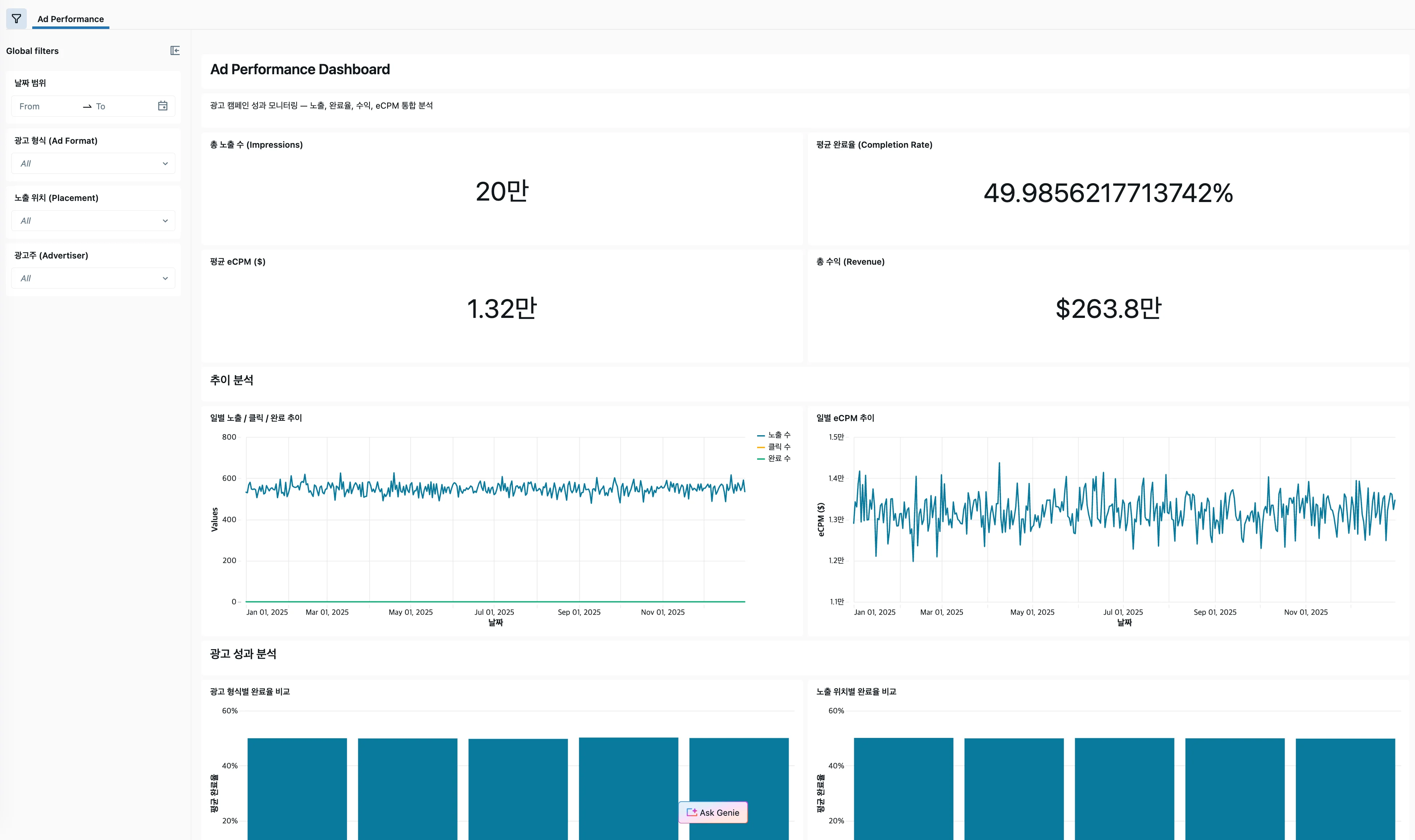Click the 날짜 범위 filter label
Screen dimensions: 1415x840
[x=30, y=83]
